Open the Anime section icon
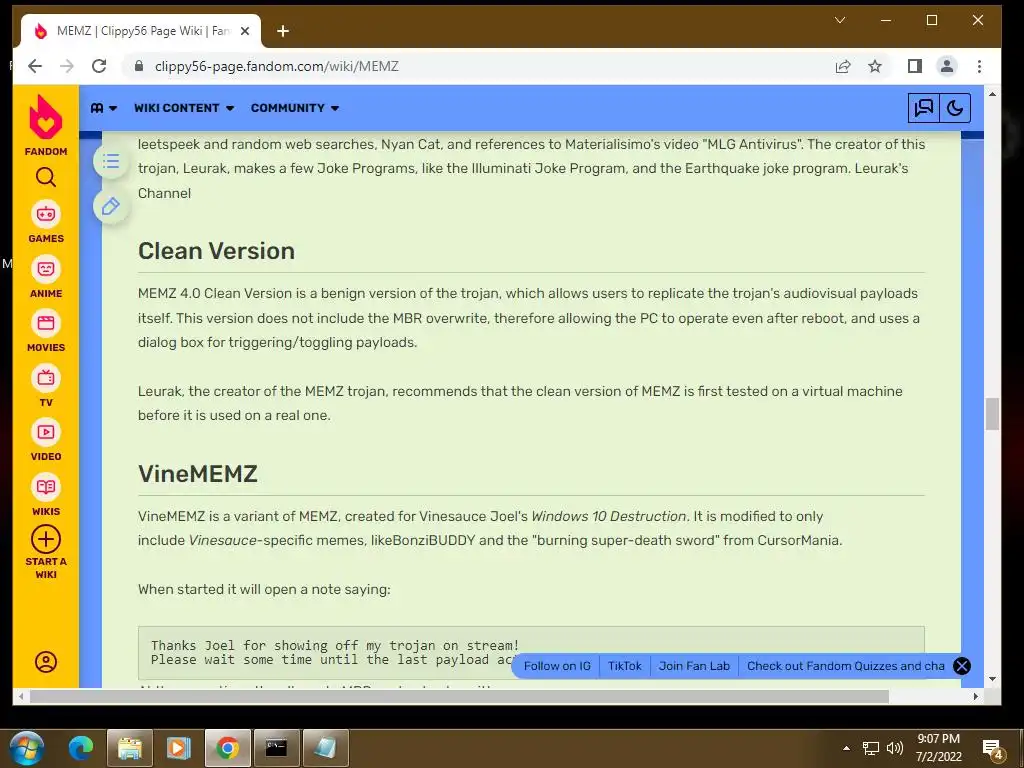Image resolution: width=1024 pixels, height=768 pixels. pyautogui.click(x=46, y=268)
